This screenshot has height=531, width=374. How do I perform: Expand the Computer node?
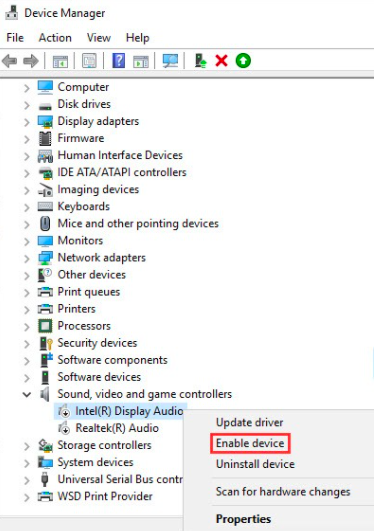tap(27, 88)
